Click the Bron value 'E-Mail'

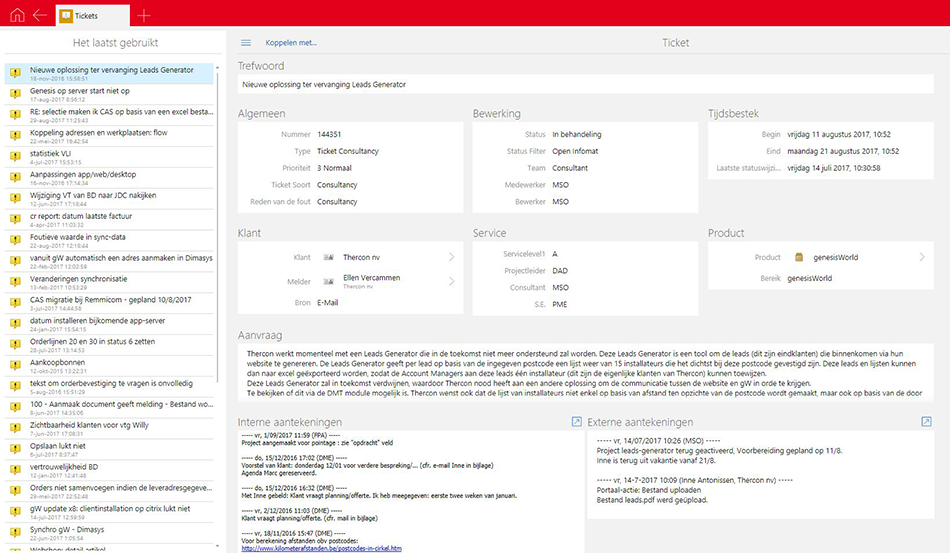point(328,303)
